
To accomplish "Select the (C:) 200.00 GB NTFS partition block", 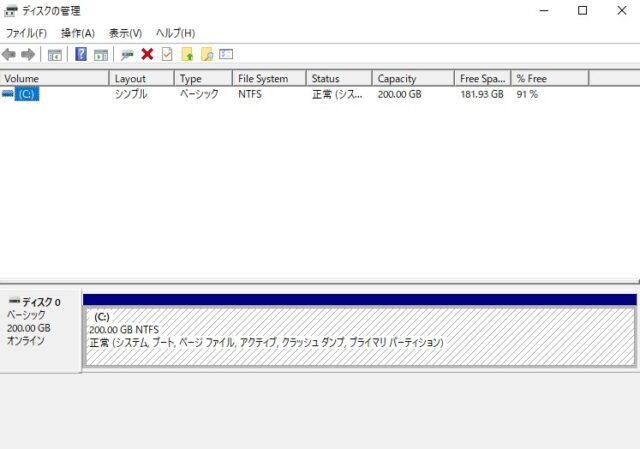I will (360, 337).
